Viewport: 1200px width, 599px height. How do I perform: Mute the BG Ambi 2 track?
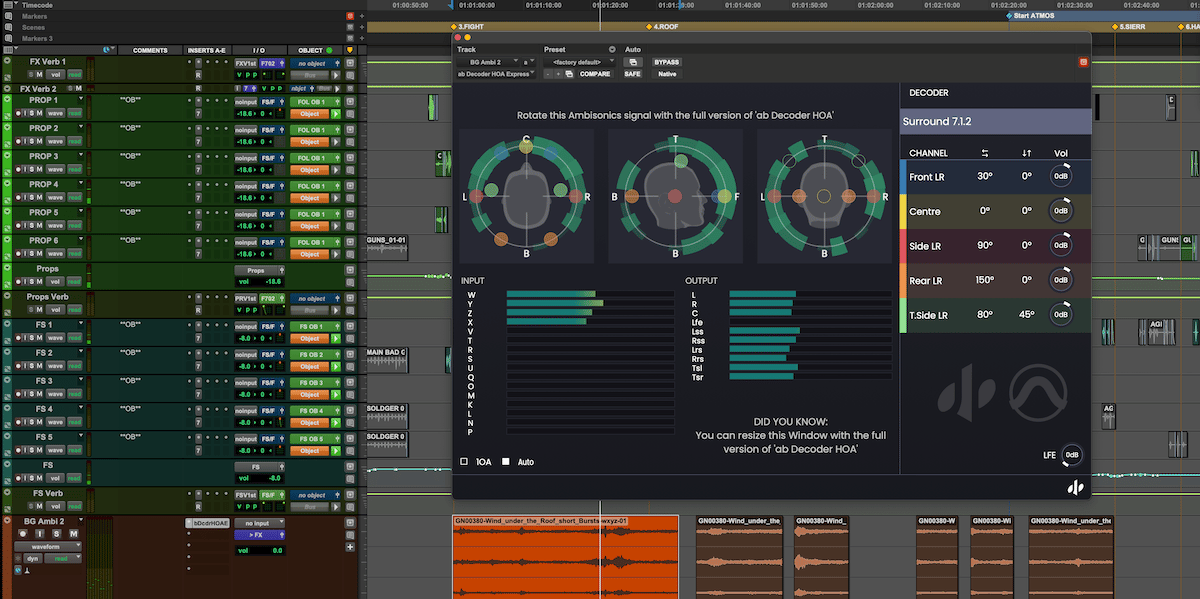(73, 534)
